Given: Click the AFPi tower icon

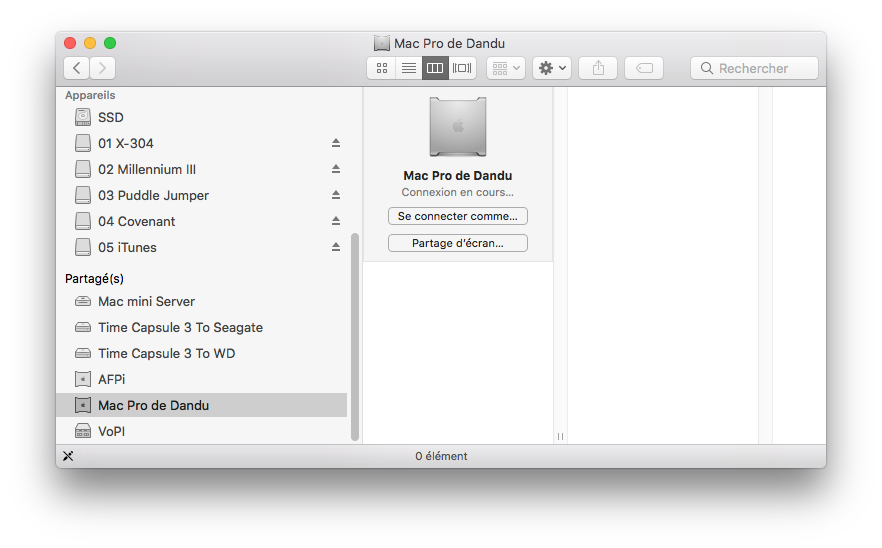Looking at the screenshot, I should (x=83, y=379).
